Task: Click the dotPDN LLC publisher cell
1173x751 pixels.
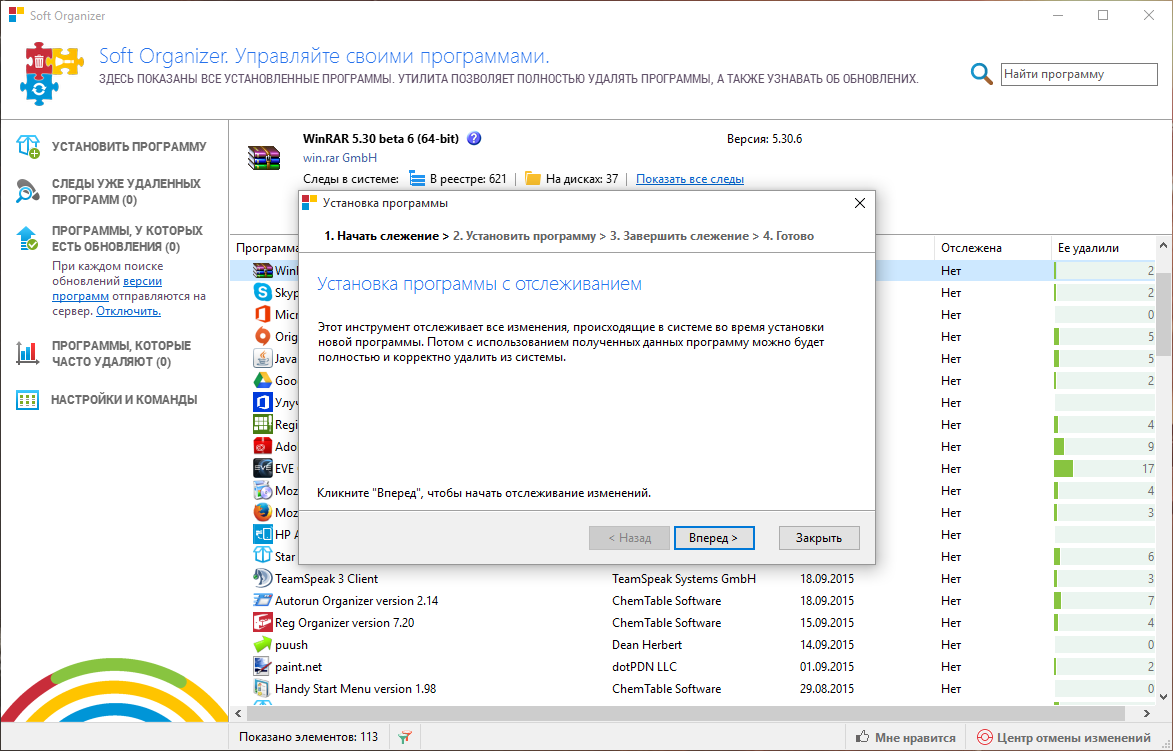Action: coord(644,666)
